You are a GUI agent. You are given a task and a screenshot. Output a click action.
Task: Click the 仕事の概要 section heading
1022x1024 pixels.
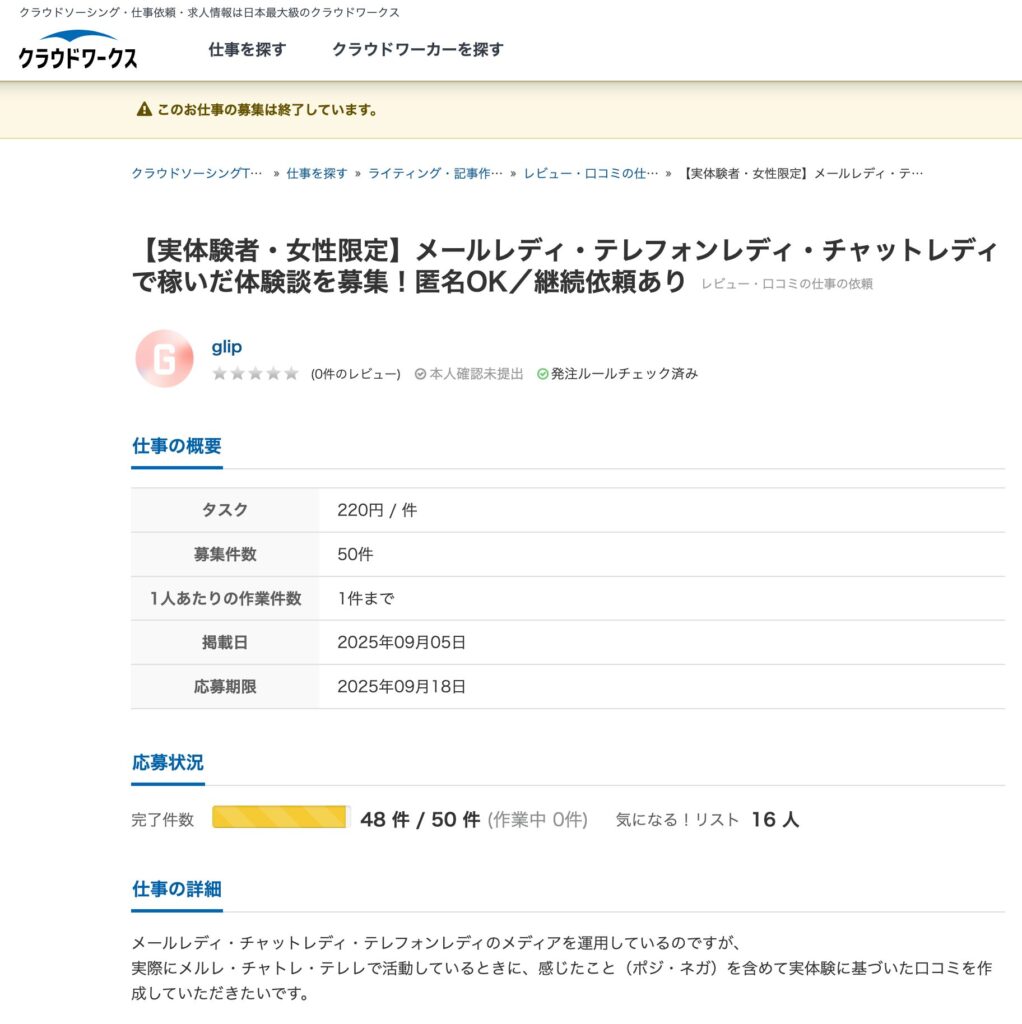tap(177, 445)
